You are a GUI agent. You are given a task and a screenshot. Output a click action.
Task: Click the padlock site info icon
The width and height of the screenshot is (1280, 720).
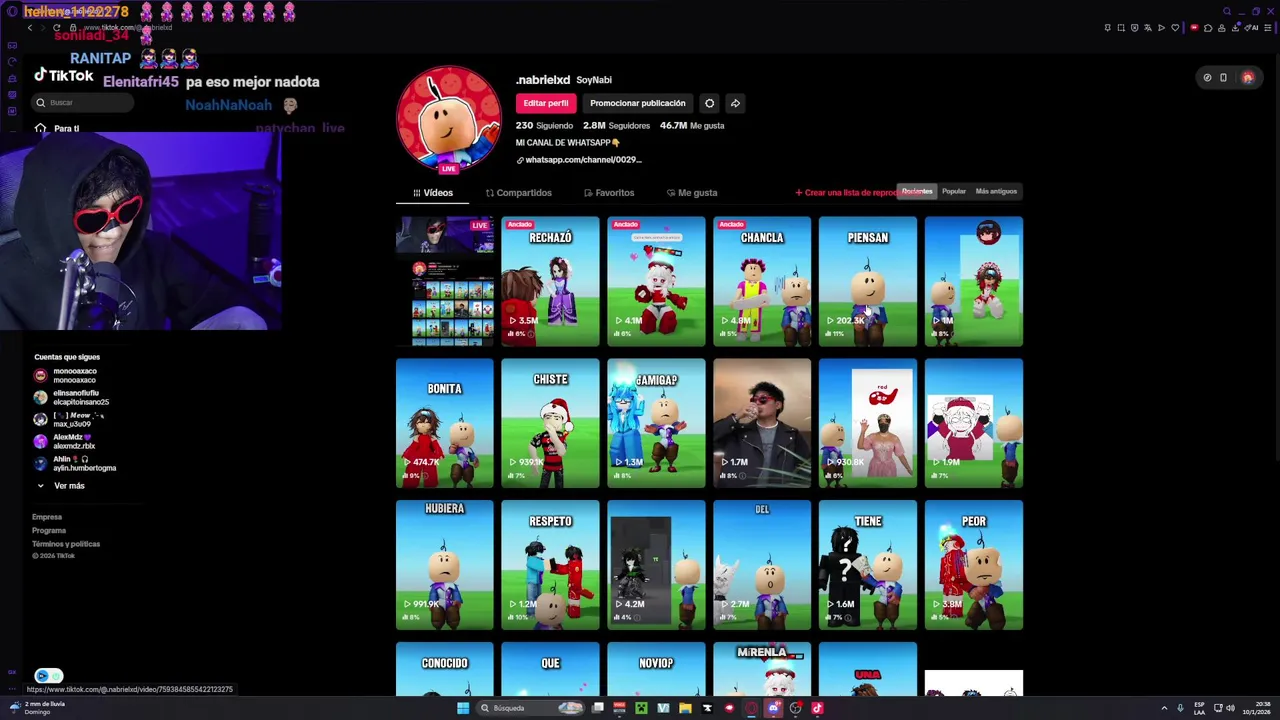[73, 28]
